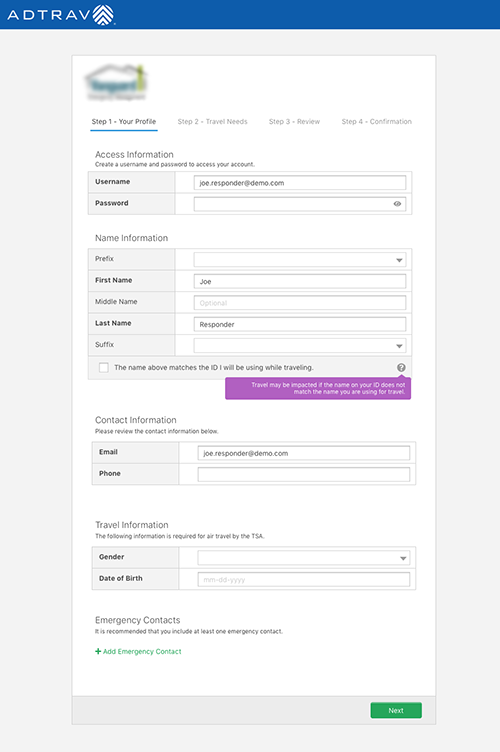This screenshot has width=500, height=752.
Task: Switch to Step 2 - Travel Needs tab
Action: point(212,122)
